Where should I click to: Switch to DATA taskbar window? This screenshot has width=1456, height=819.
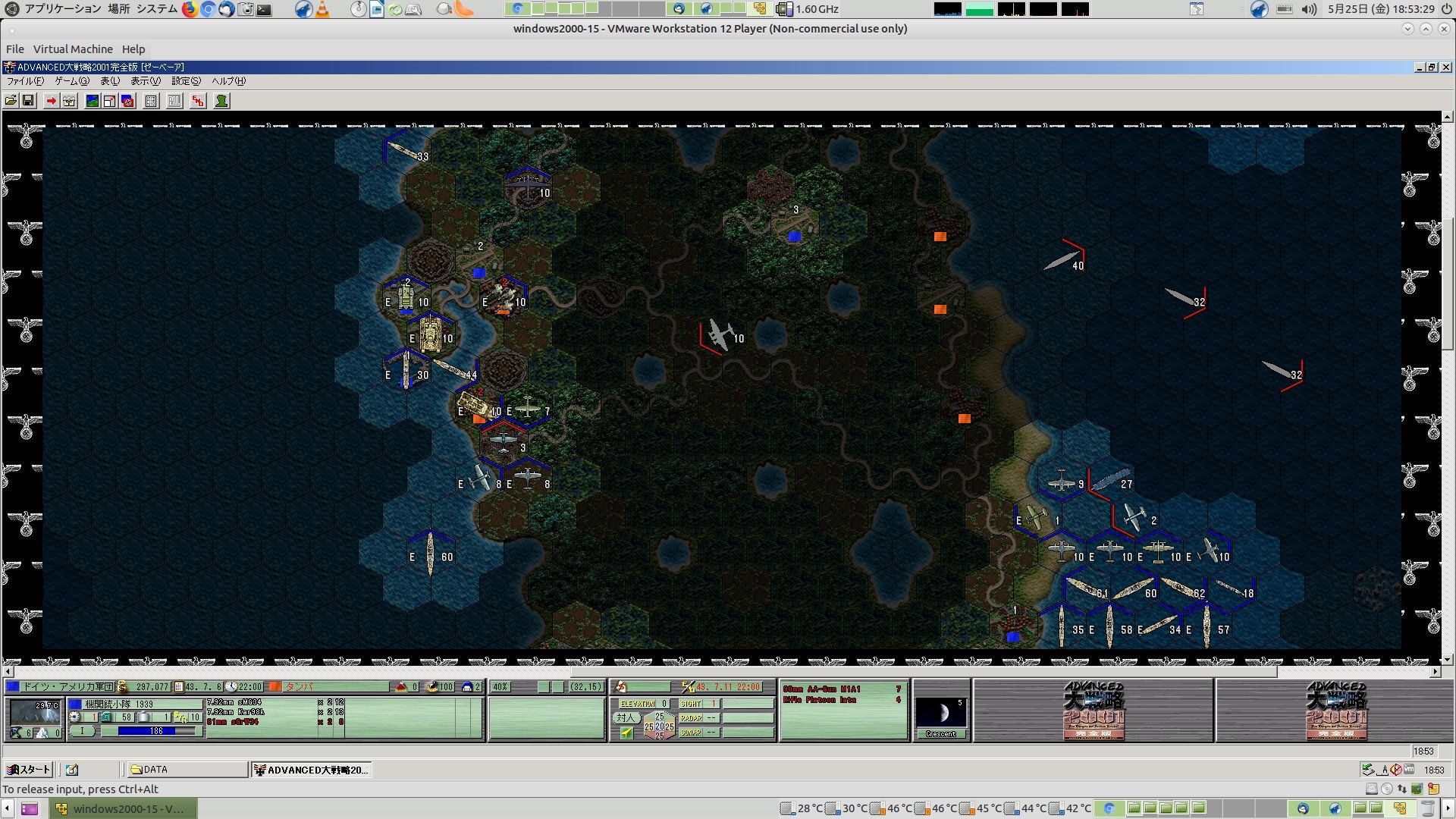coord(187,770)
